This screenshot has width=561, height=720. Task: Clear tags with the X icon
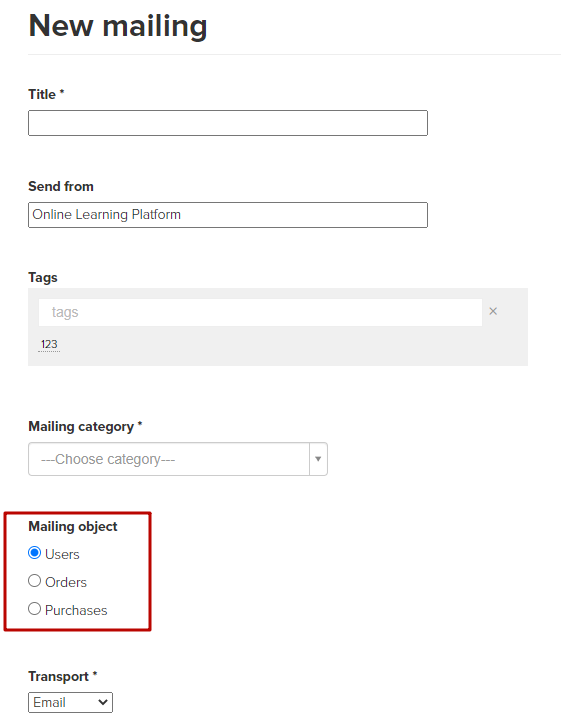[x=493, y=311]
